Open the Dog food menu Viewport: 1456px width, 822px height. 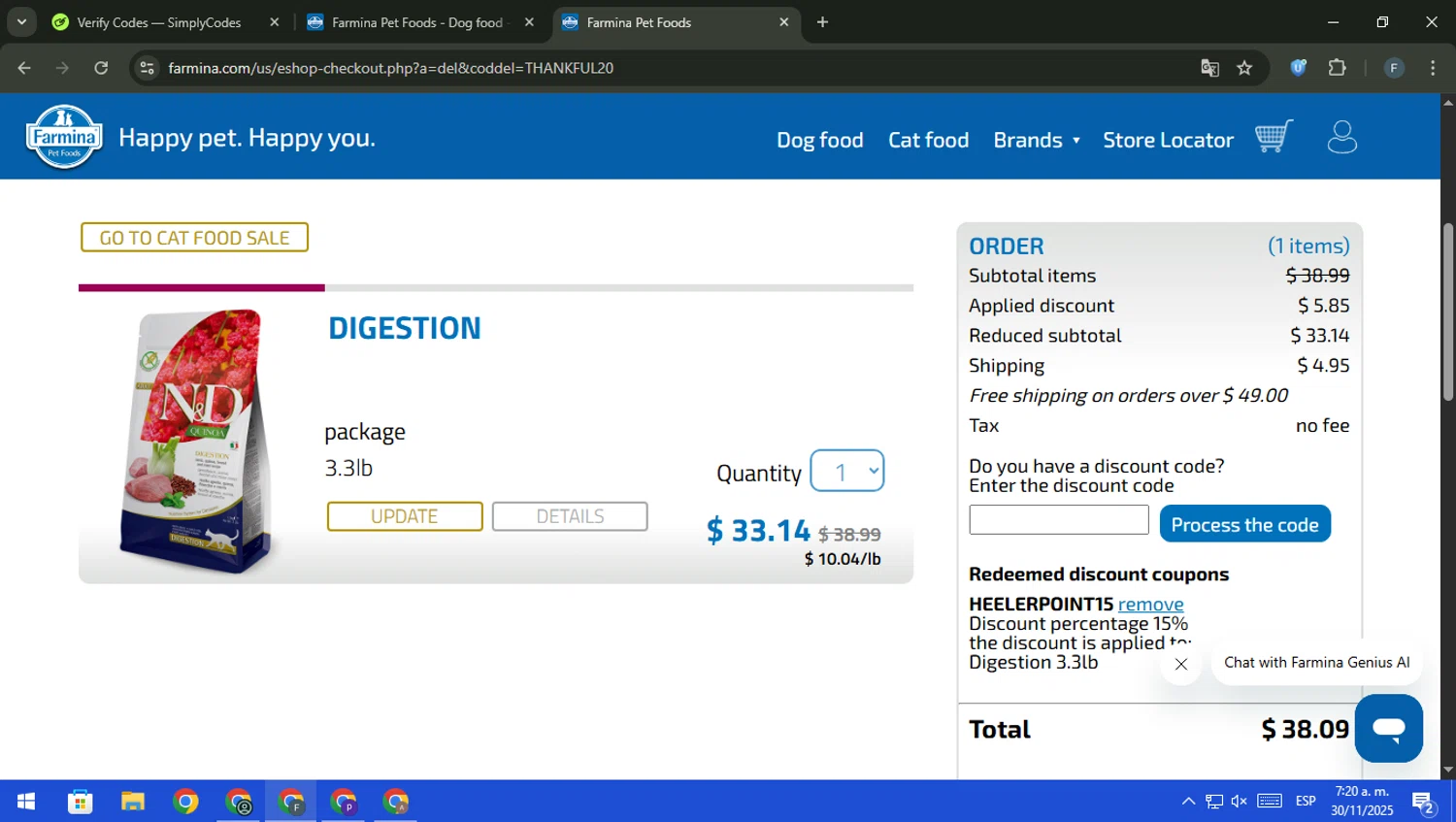[x=819, y=140]
